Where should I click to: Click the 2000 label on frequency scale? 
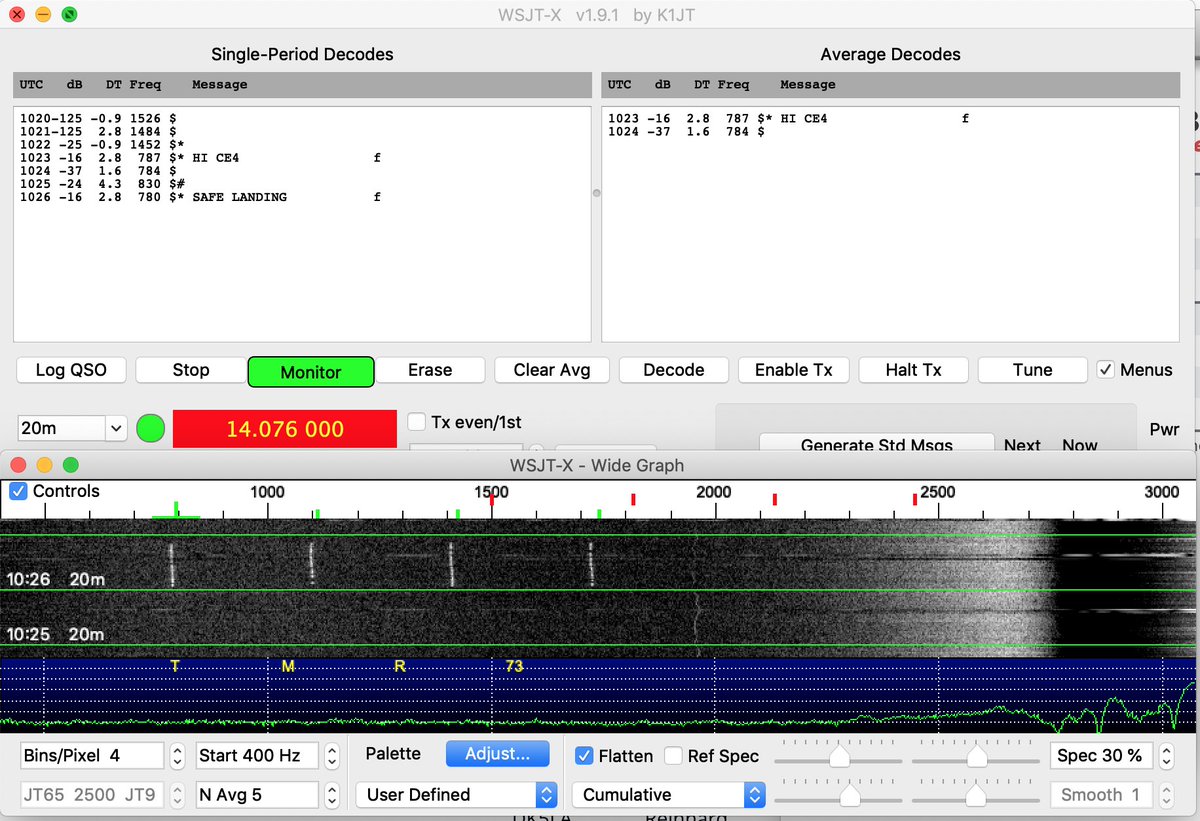click(x=714, y=492)
